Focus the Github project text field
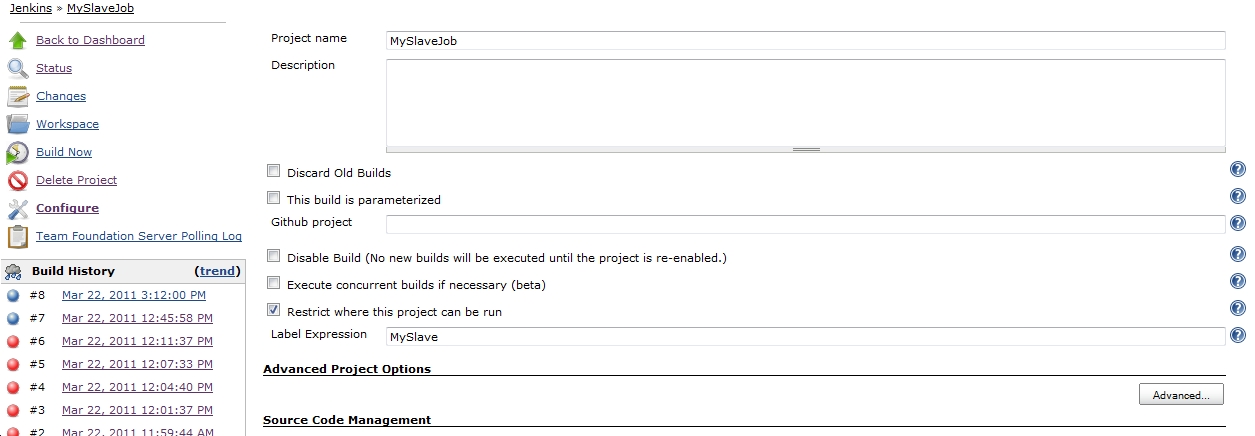Screen dimensions: 1255x436 [x=805, y=224]
